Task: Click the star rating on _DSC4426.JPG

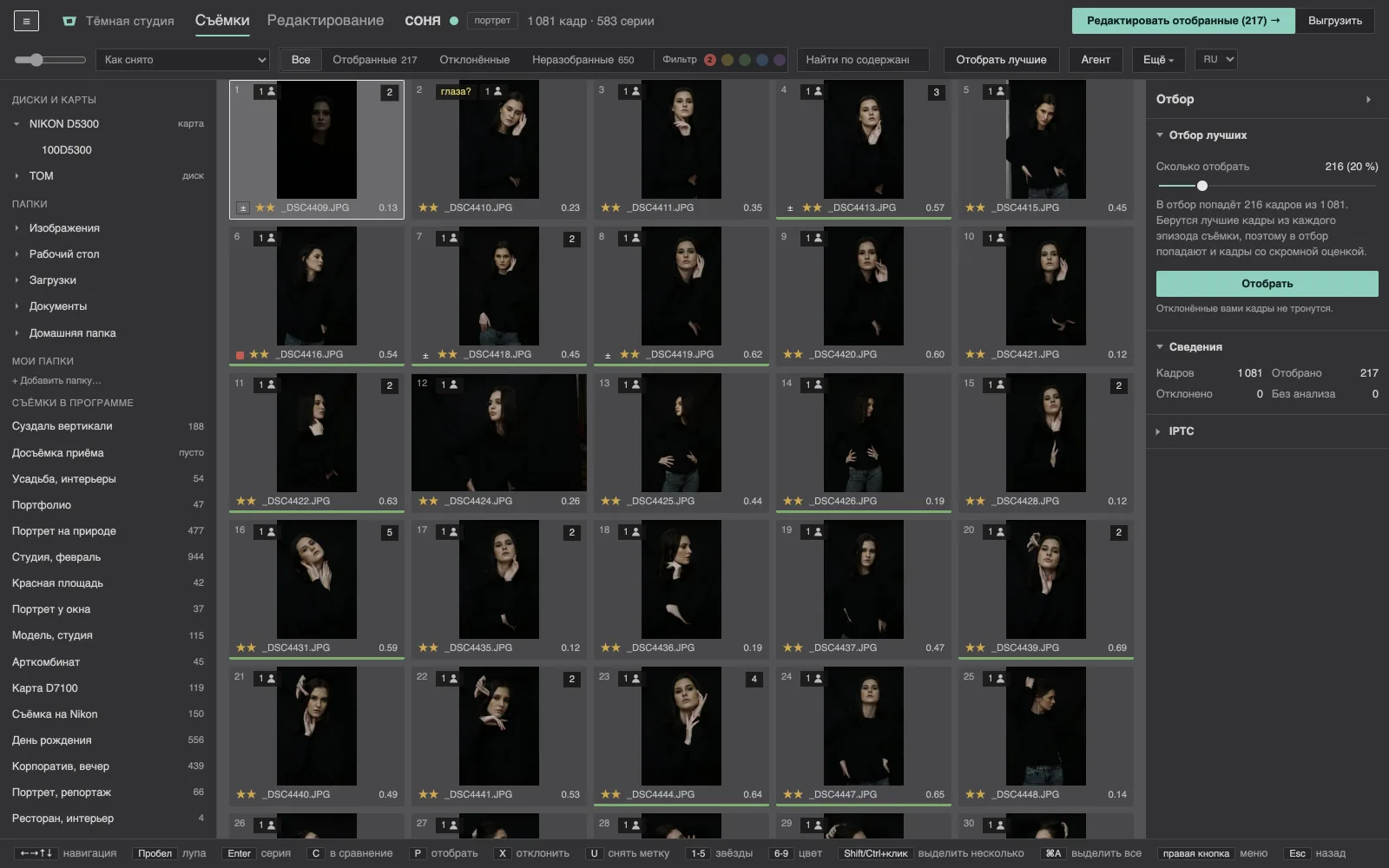Action: click(x=793, y=502)
